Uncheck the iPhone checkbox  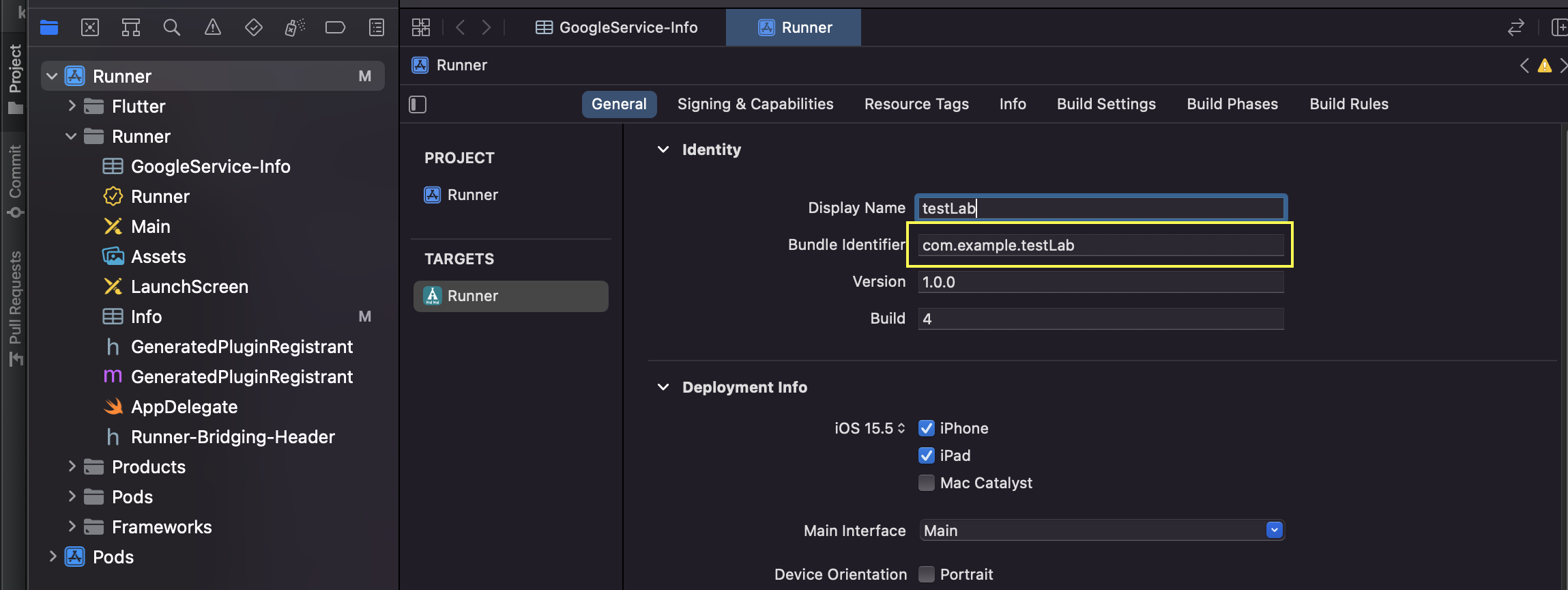coord(926,428)
